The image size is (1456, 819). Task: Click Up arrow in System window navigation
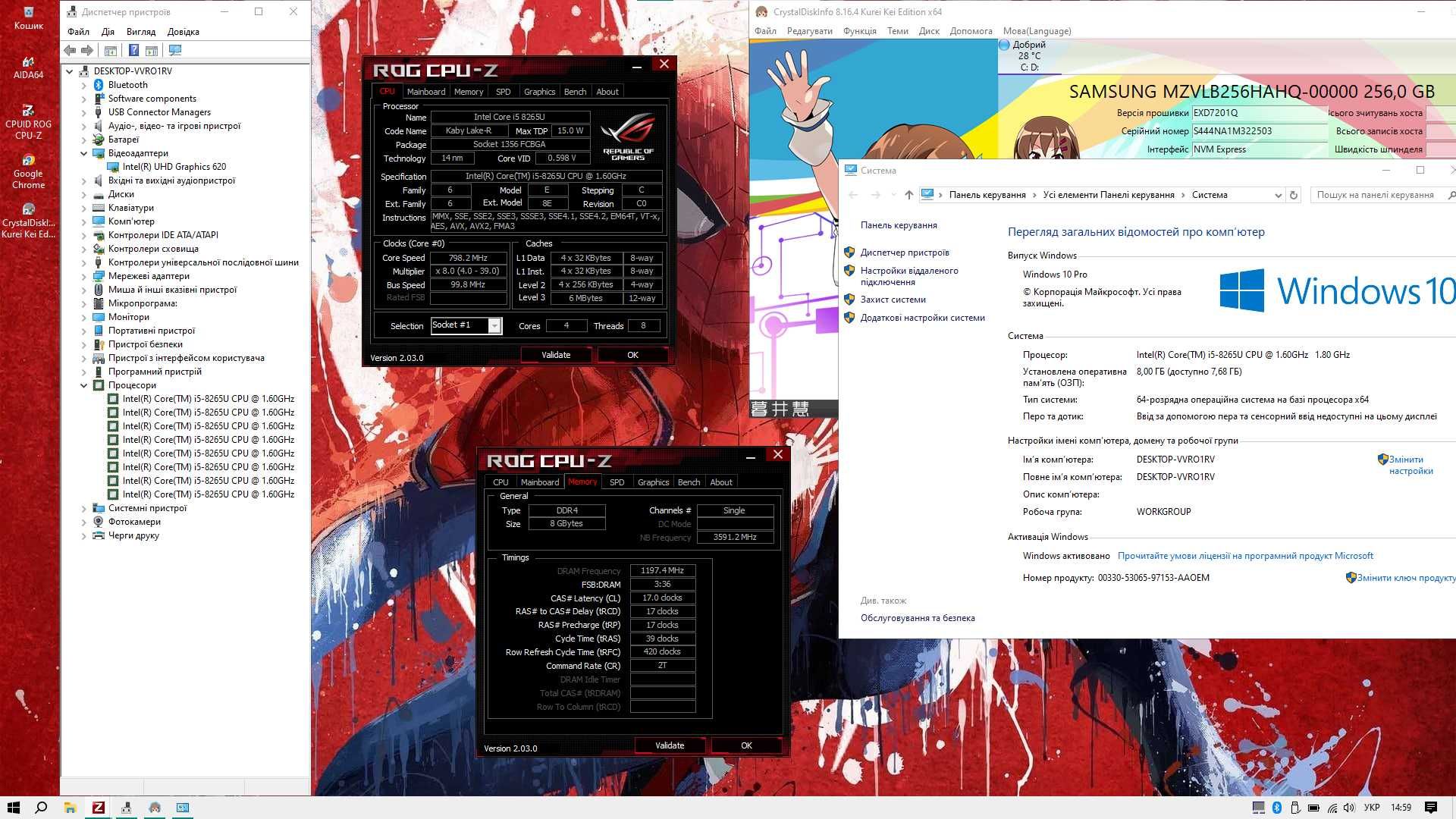(x=908, y=195)
